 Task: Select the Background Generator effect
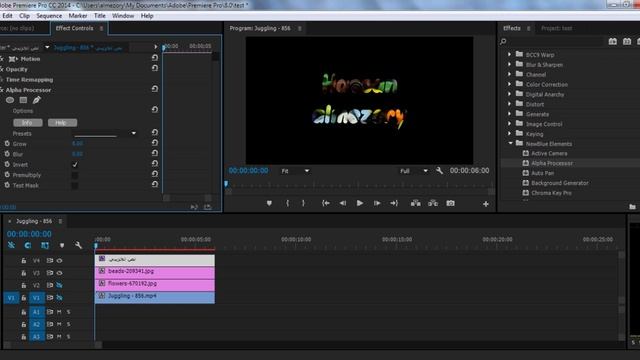(x=560, y=183)
